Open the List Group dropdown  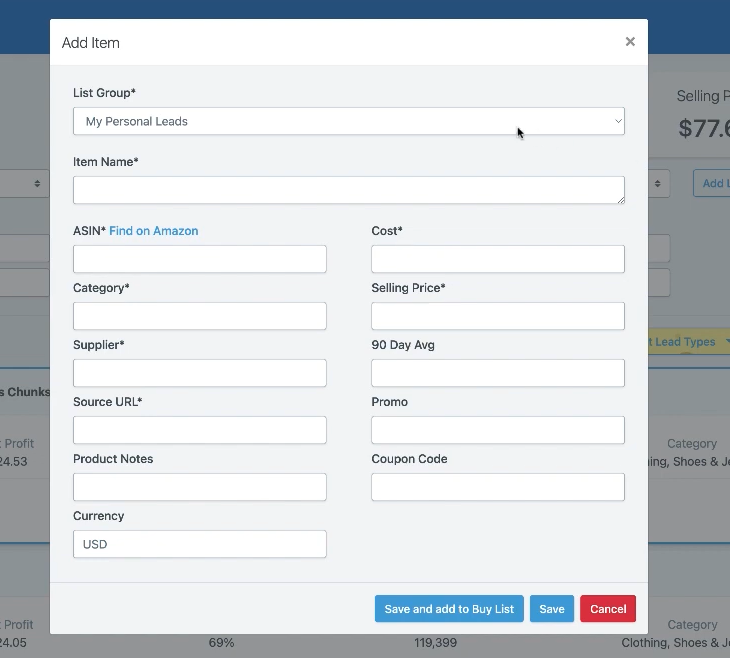[349, 121]
